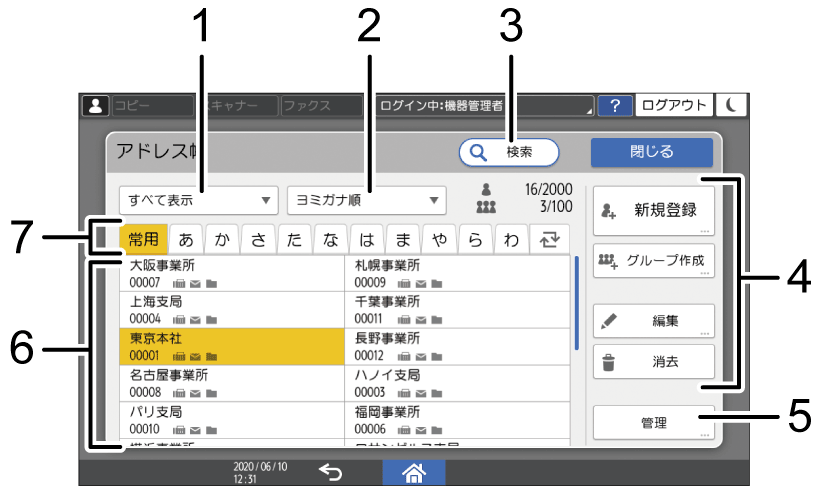Click グループ作成 to create group

pyautogui.click(x=654, y=260)
